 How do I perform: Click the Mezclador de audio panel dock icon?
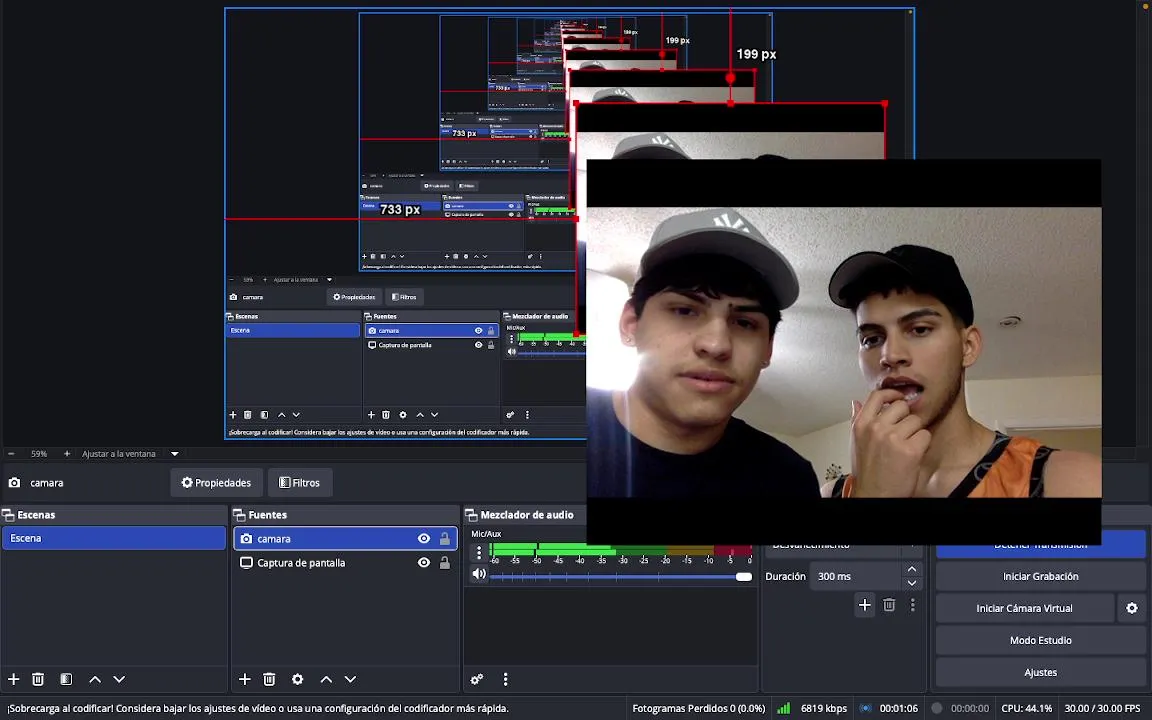click(x=471, y=515)
